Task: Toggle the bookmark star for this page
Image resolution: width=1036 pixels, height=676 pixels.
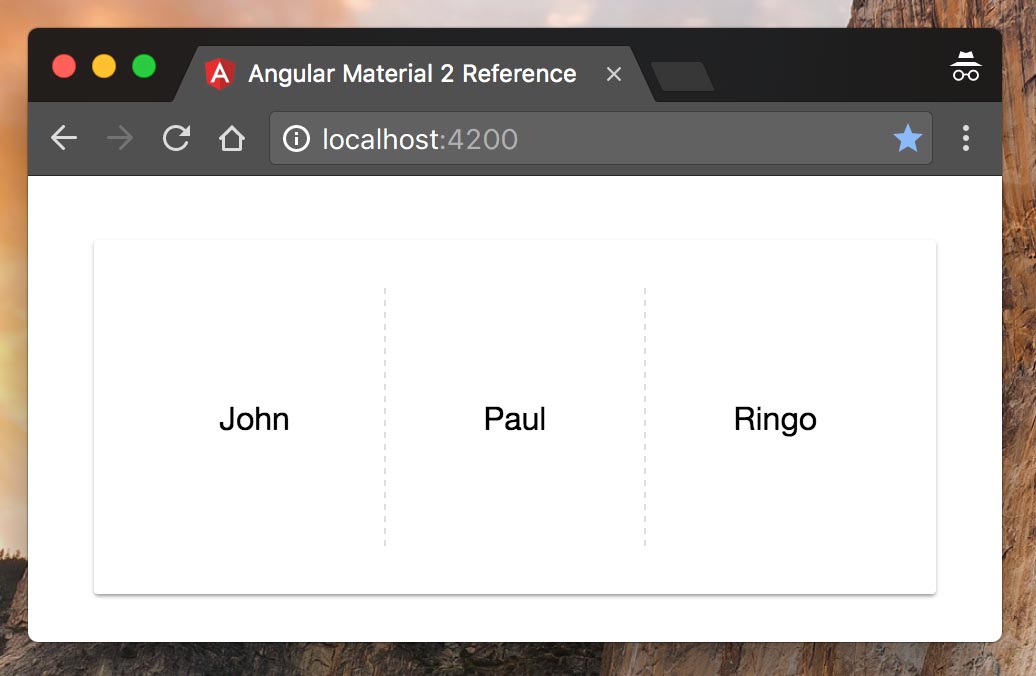Action: 907,138
